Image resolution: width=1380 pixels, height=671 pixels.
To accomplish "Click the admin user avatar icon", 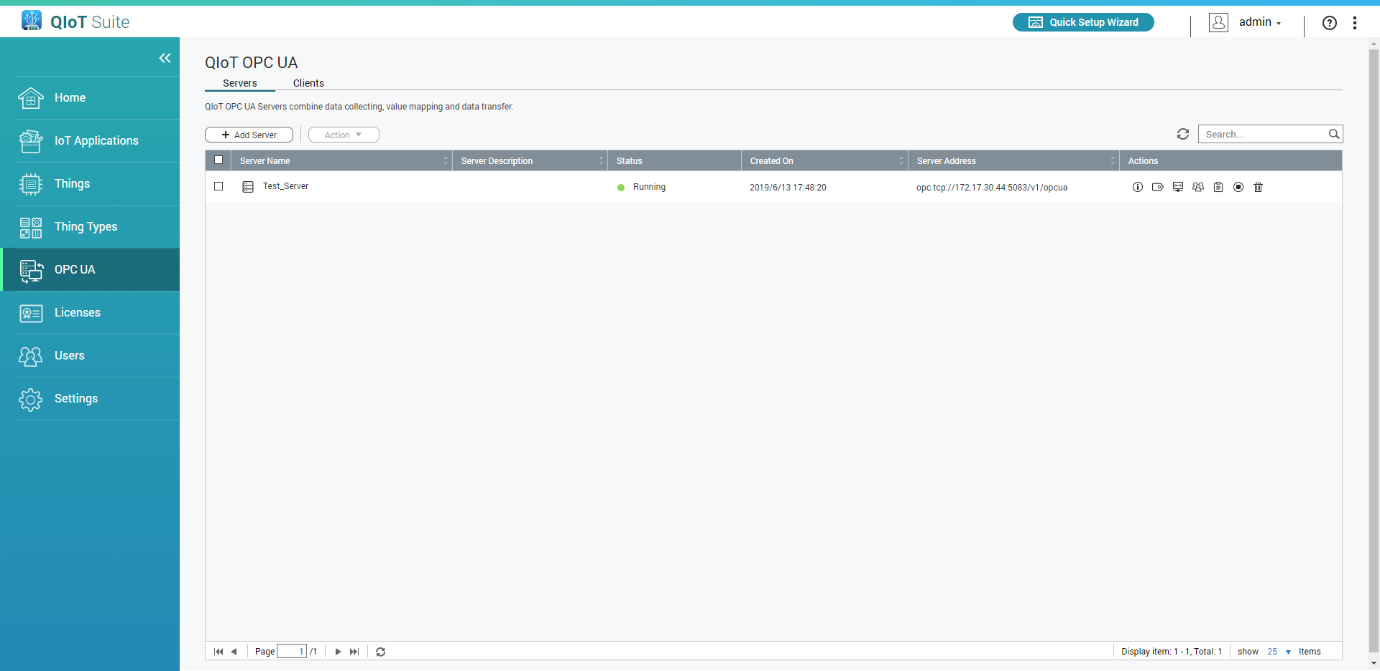I will [x=1218, y=23].
